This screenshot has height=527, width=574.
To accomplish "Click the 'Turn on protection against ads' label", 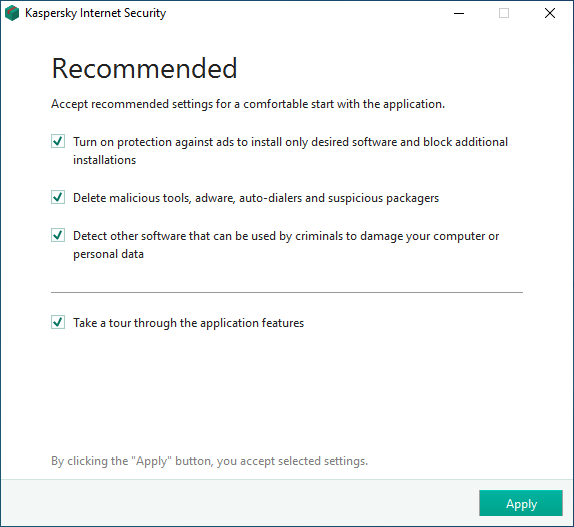I will pos(290,151).
